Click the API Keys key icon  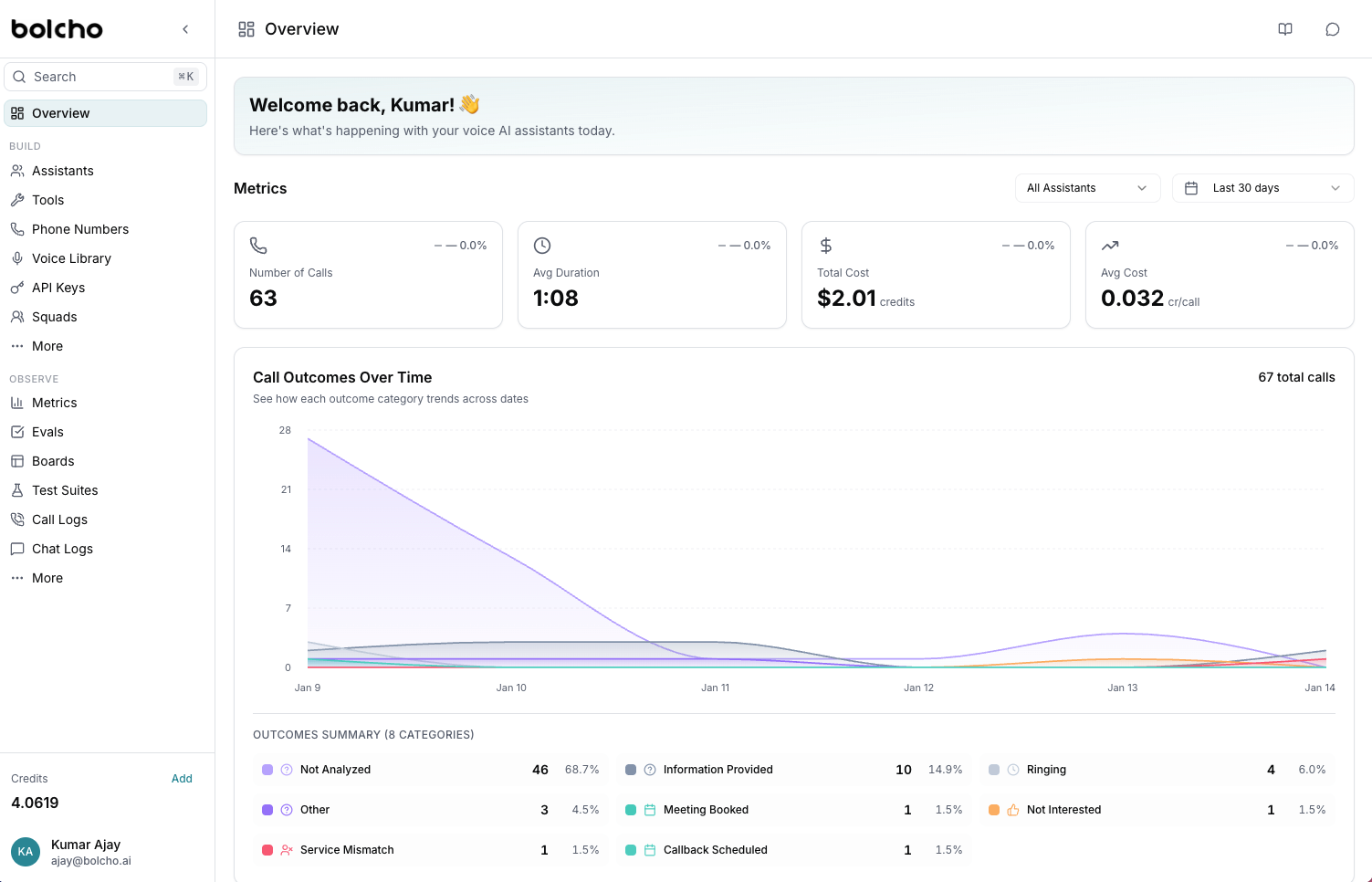point(17,288)
